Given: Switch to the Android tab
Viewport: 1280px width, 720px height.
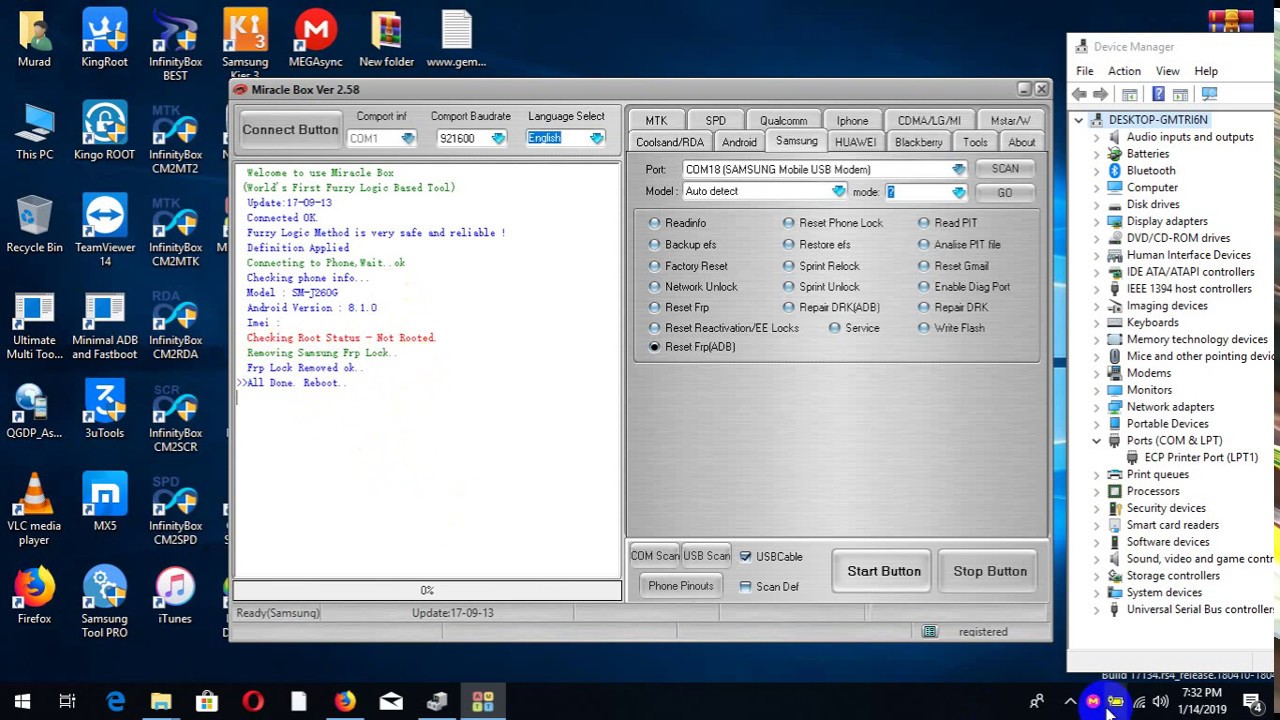Looking at the screenshot, I should pos(739,142).
